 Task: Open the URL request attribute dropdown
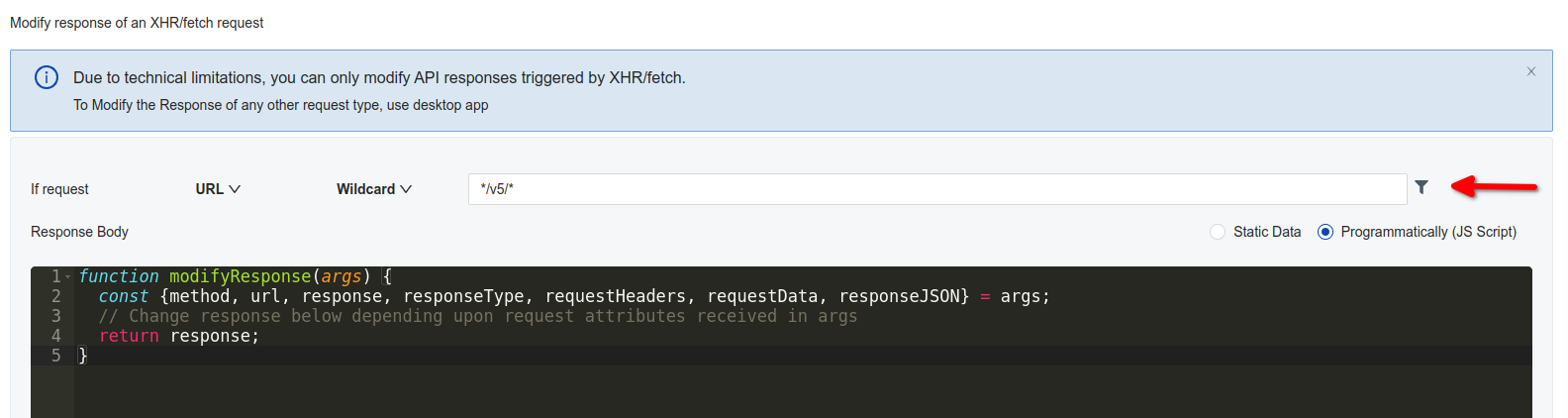click(218, 189)
